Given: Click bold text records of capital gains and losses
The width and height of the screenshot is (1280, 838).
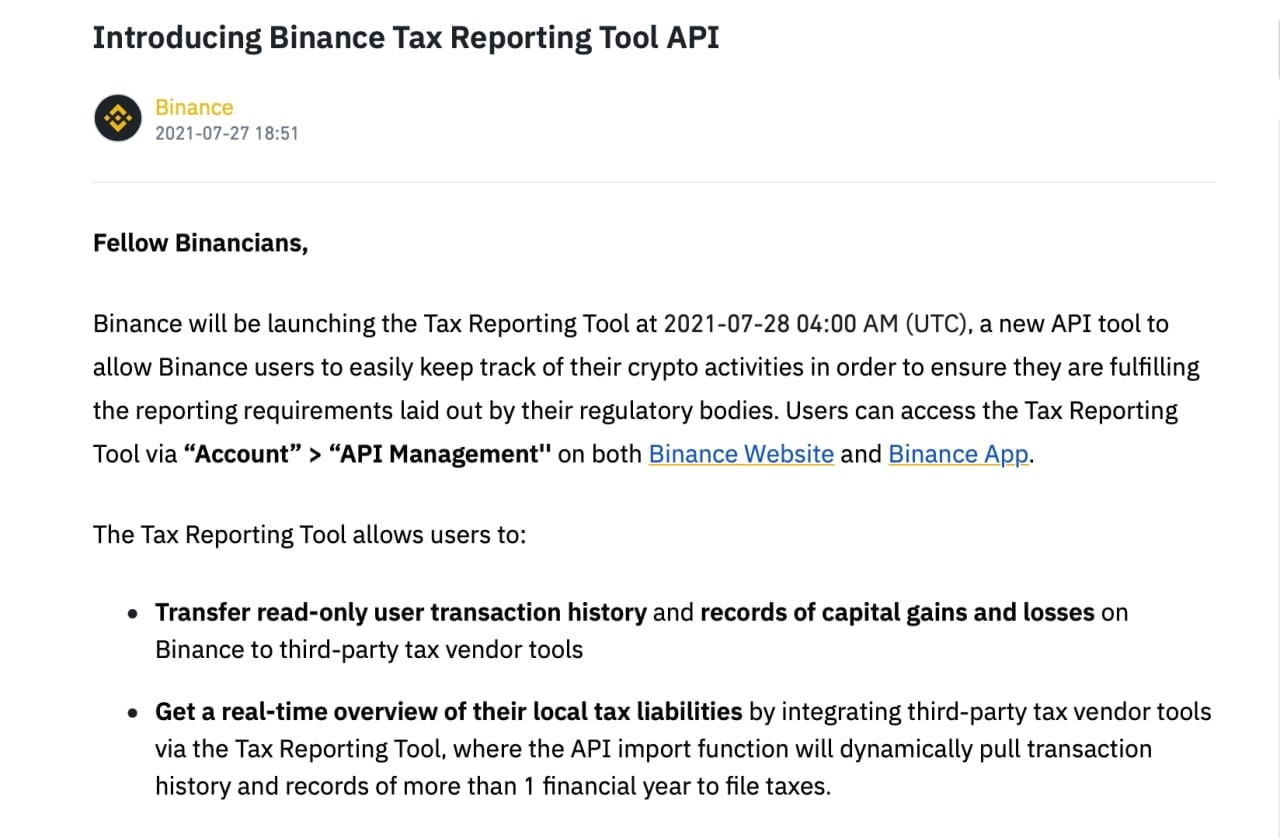Looking at the screenshot, I should pyautogui.click(x=897, y=612).
